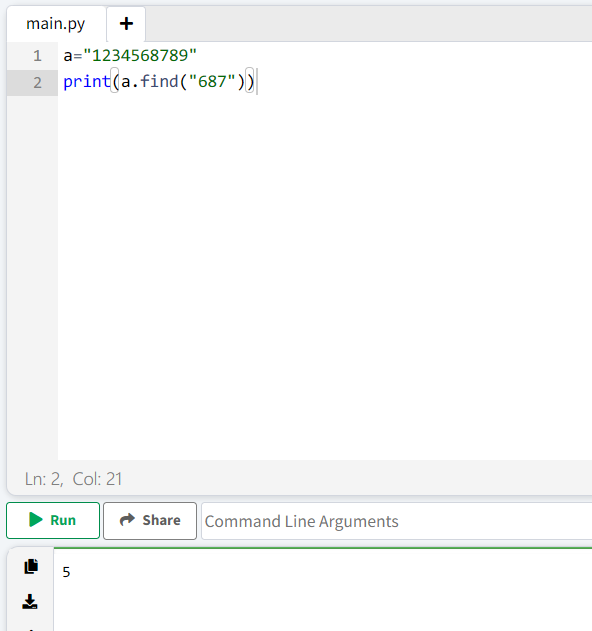Viewport: 592px width, 631px height.
Task: Click the output value 5
Action: point(66,572)
